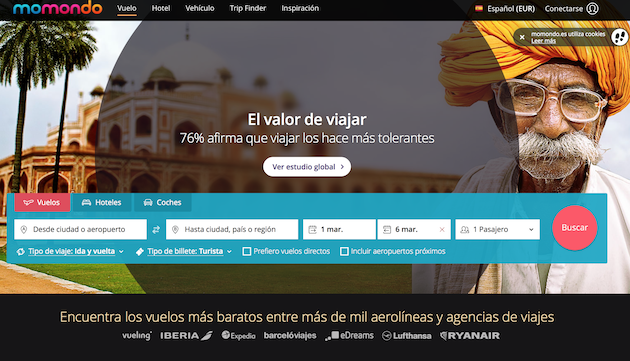630x361 pixels.
Task: Click Leer más cookie link
Action: 543,41
